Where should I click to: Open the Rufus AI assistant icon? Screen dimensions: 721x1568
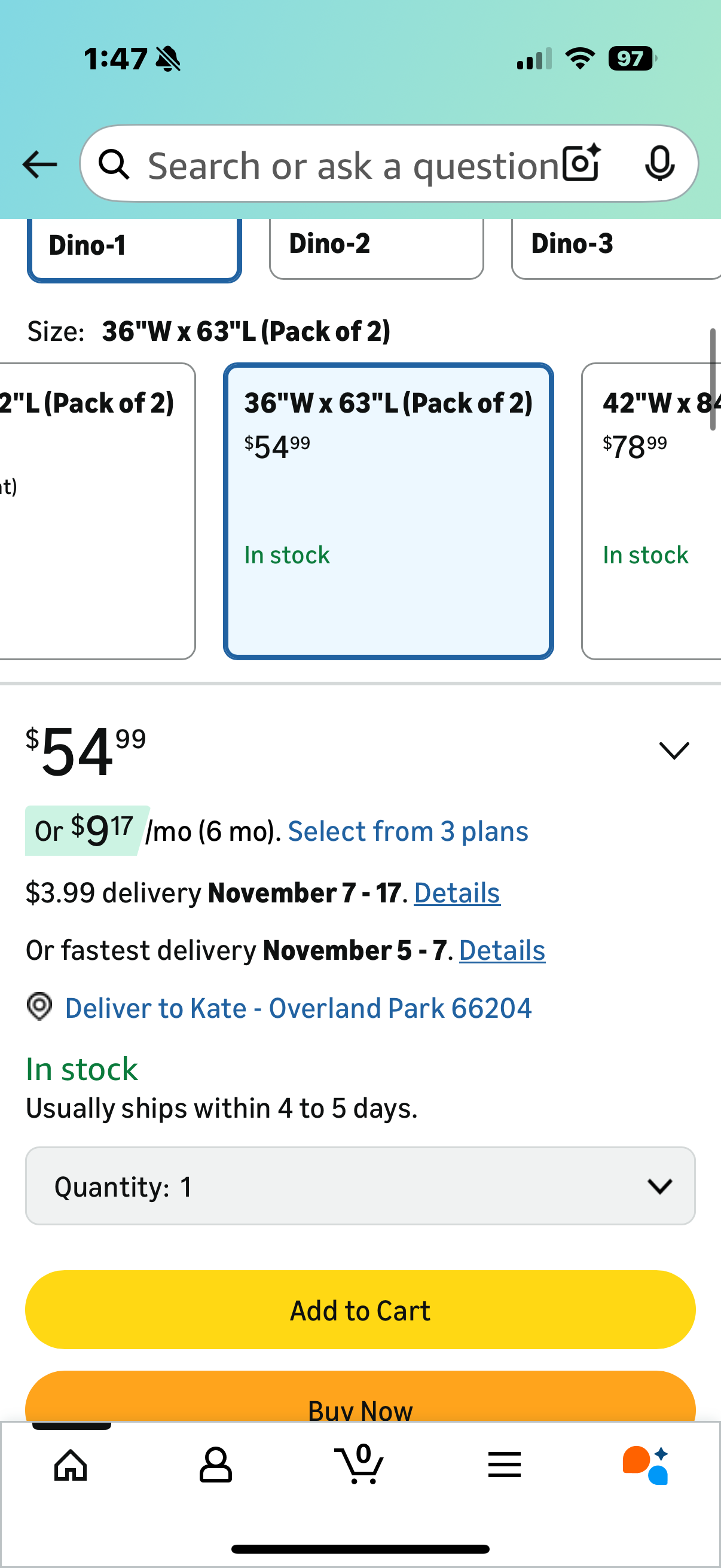pos(646,1465)
